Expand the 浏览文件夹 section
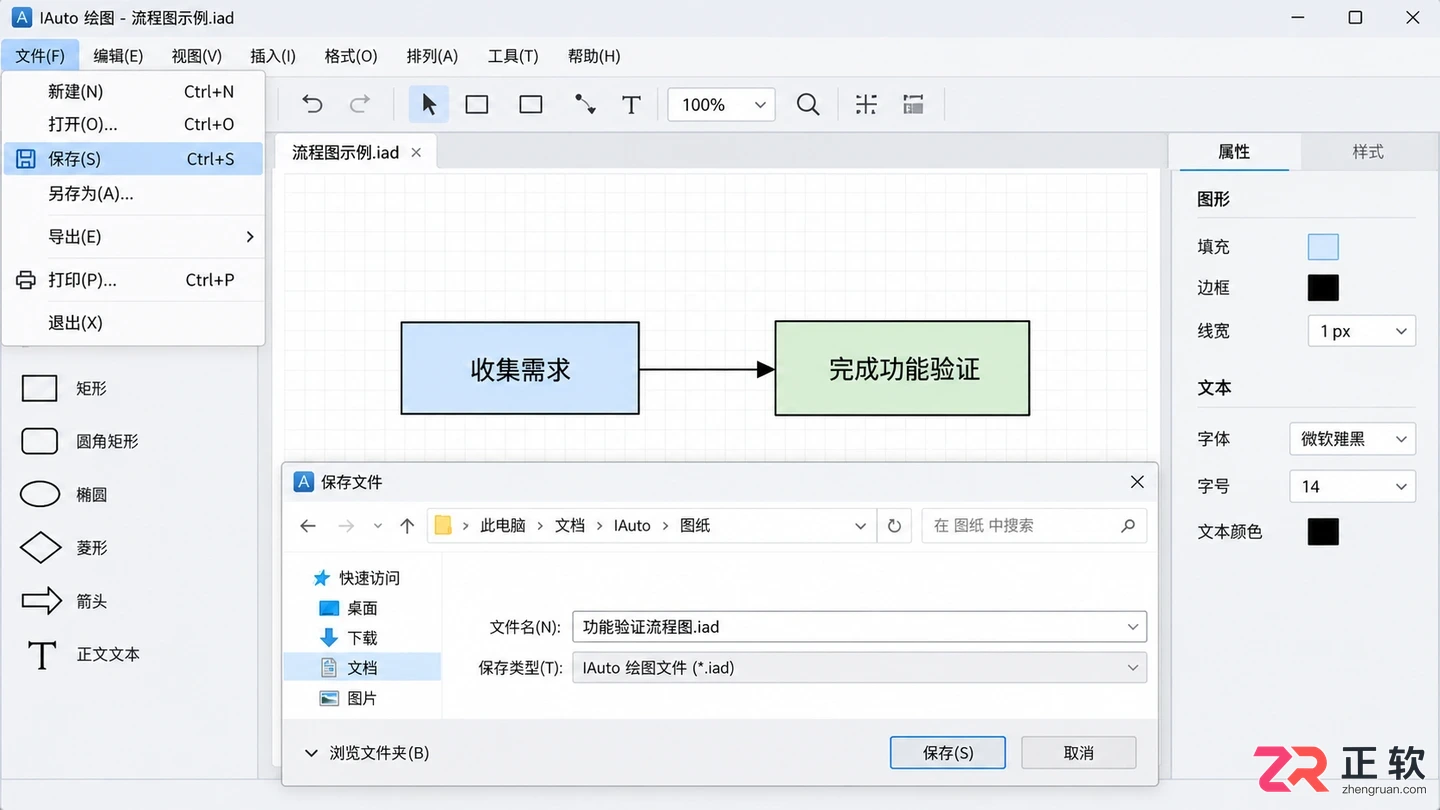Screen dimensions: 1440x810 tap(367, 753)
